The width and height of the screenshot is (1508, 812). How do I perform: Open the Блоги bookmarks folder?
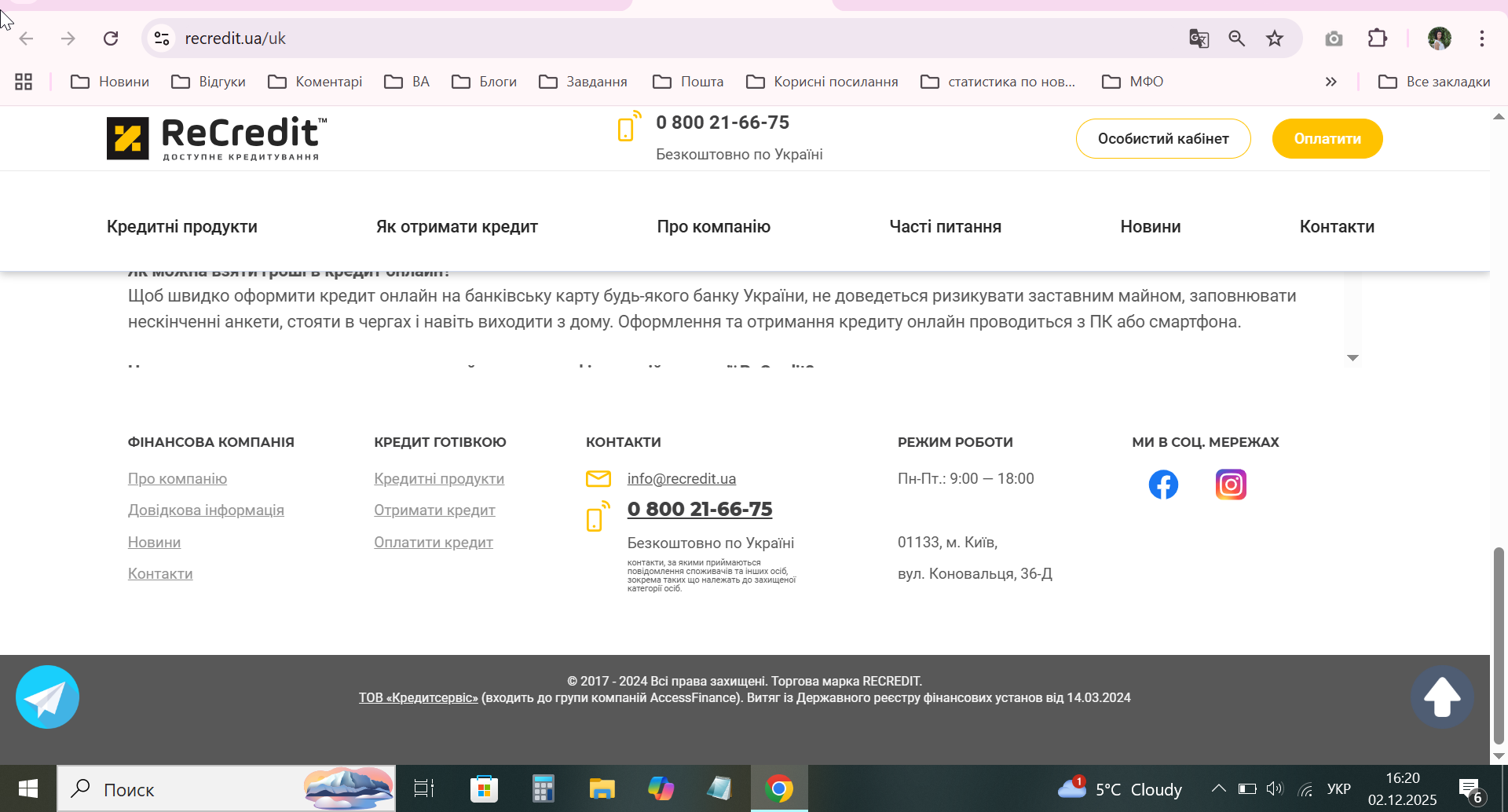pos(484,82)
